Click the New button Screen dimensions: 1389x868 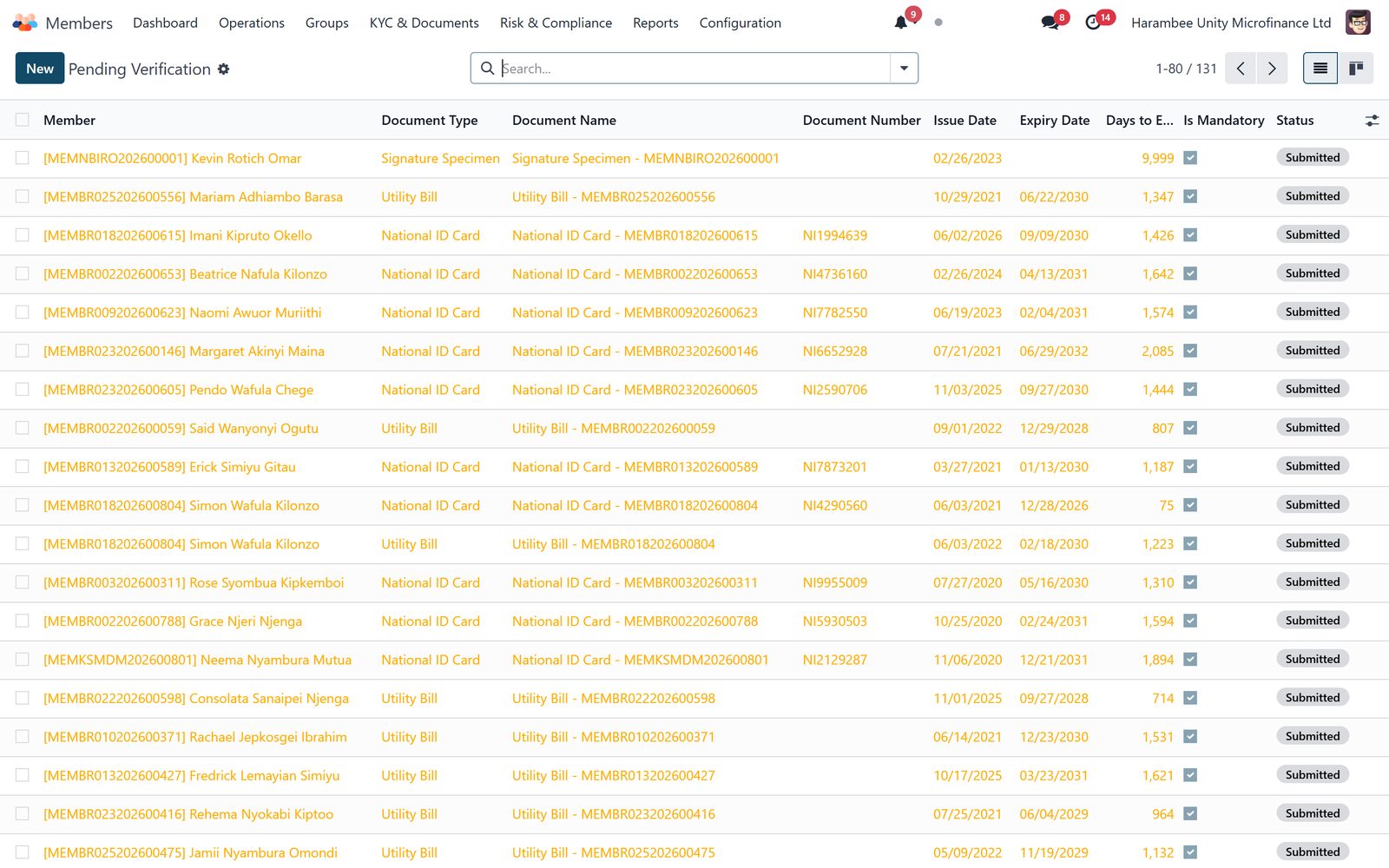(x=40, y=69)
